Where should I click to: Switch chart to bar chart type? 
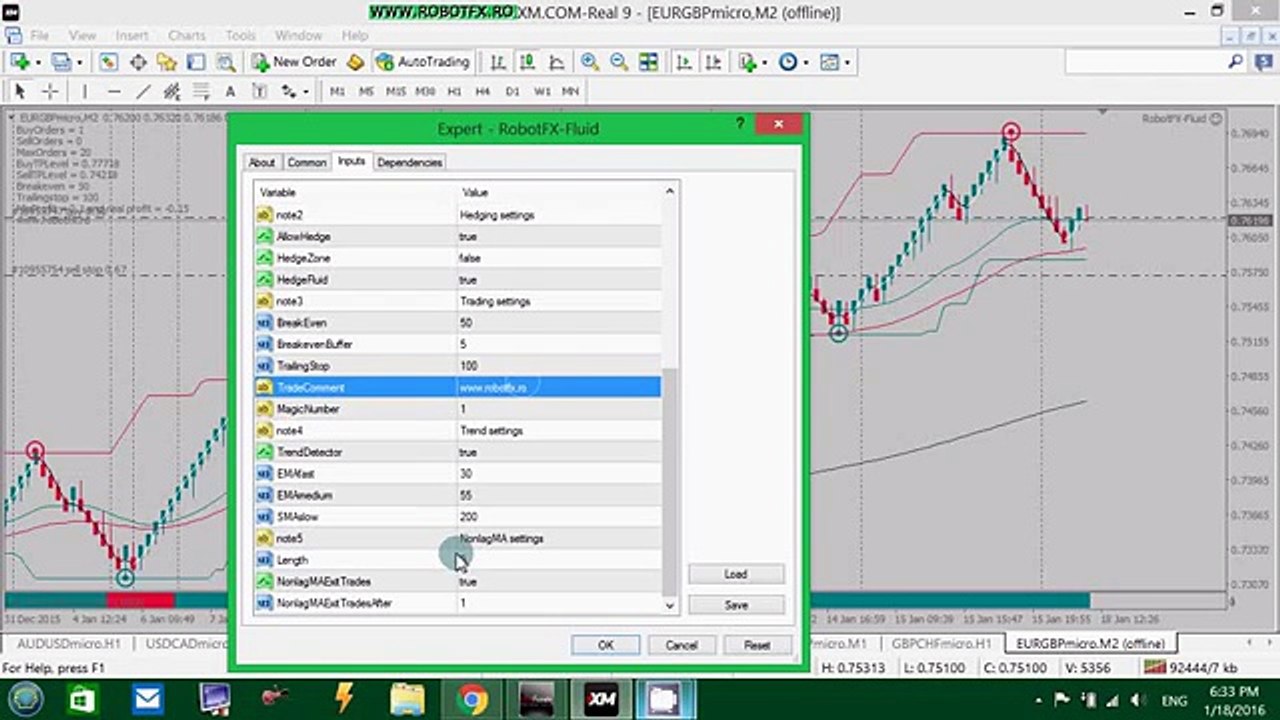498,62
